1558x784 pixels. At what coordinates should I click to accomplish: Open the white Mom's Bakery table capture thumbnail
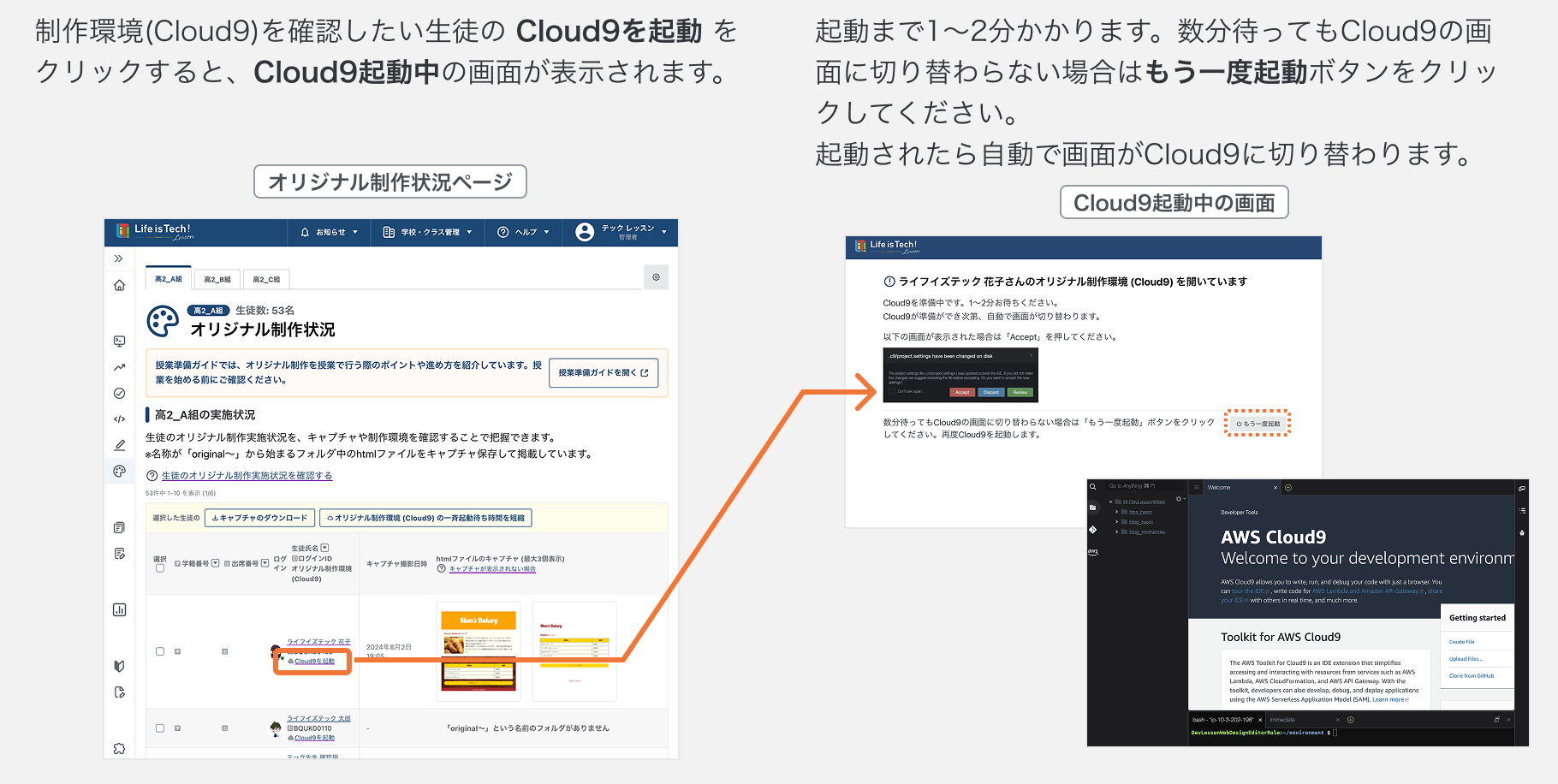click(574, 650)
